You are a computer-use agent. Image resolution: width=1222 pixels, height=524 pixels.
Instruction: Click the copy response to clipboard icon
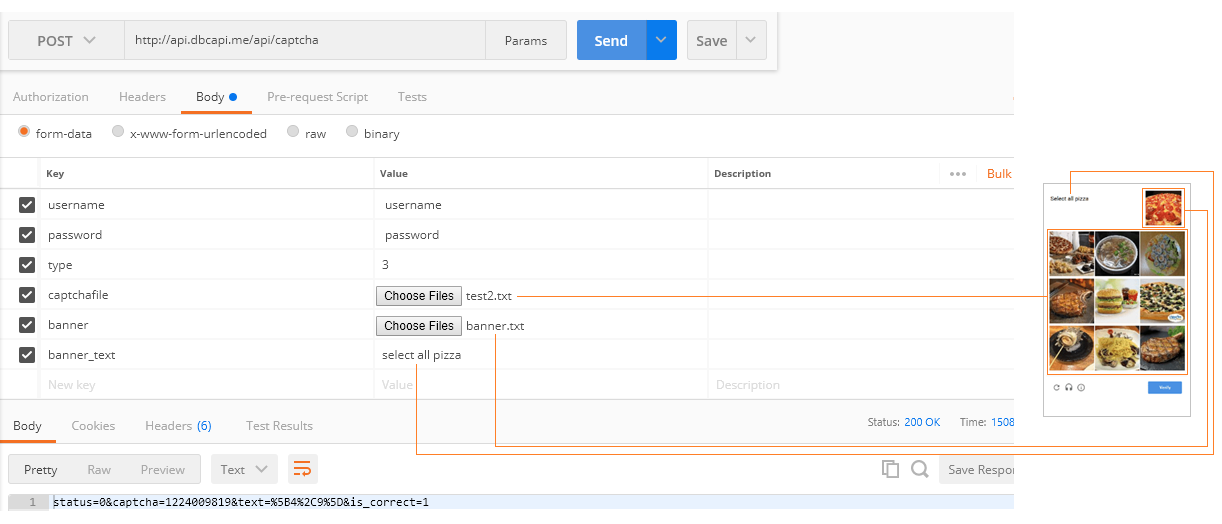890,469
